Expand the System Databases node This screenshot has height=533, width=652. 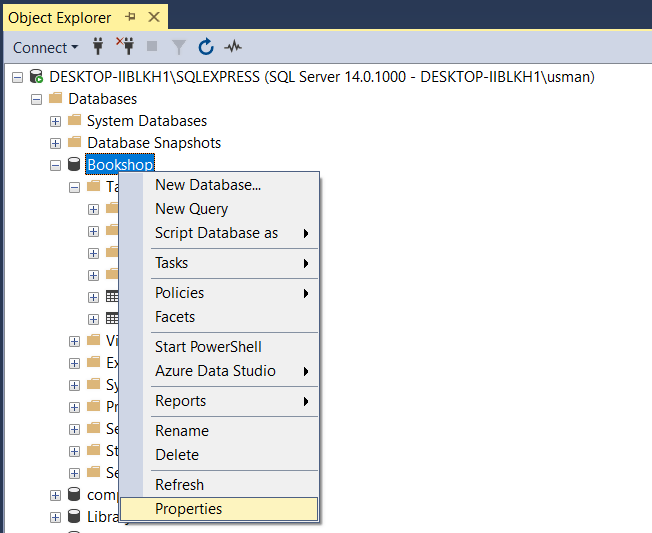coord(56,121)
